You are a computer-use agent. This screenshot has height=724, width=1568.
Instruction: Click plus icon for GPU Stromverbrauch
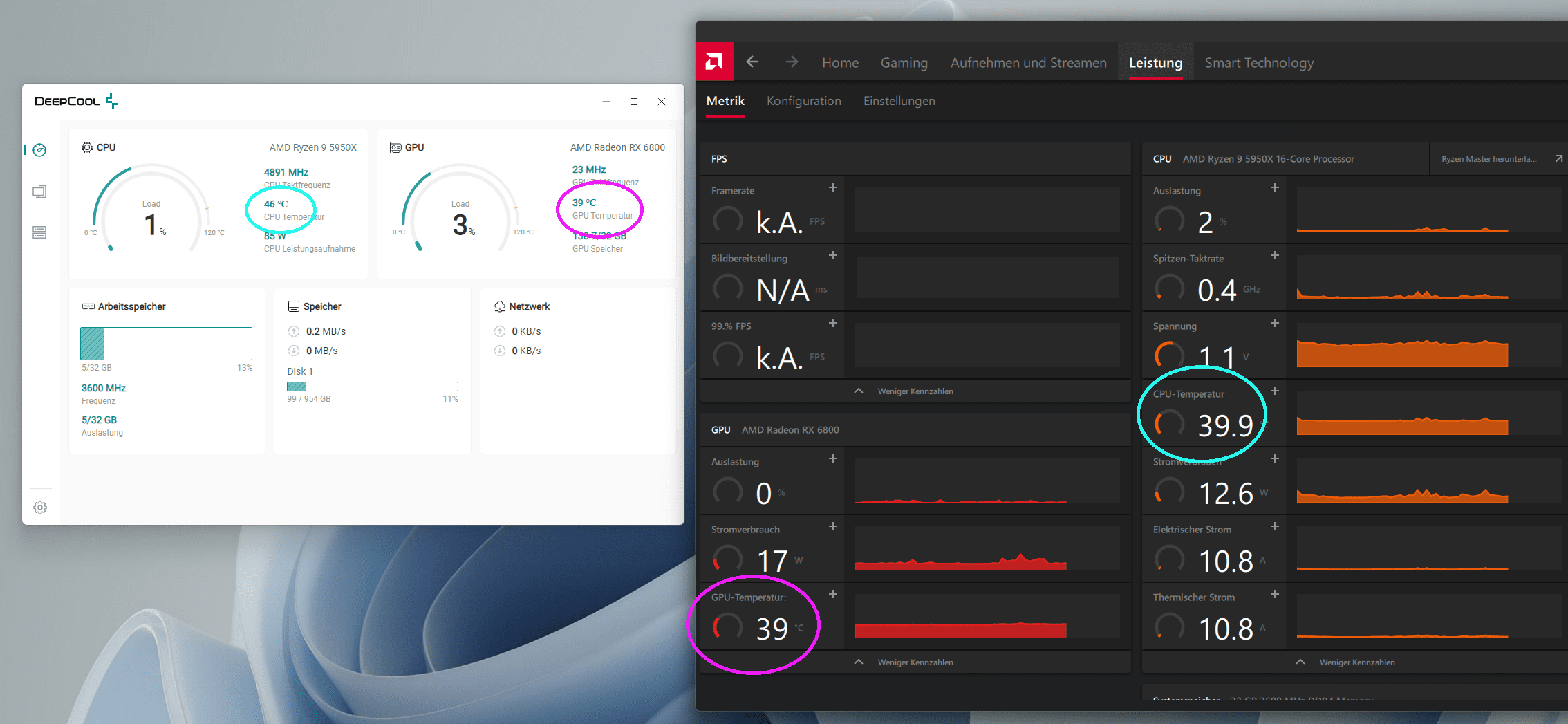833,526
